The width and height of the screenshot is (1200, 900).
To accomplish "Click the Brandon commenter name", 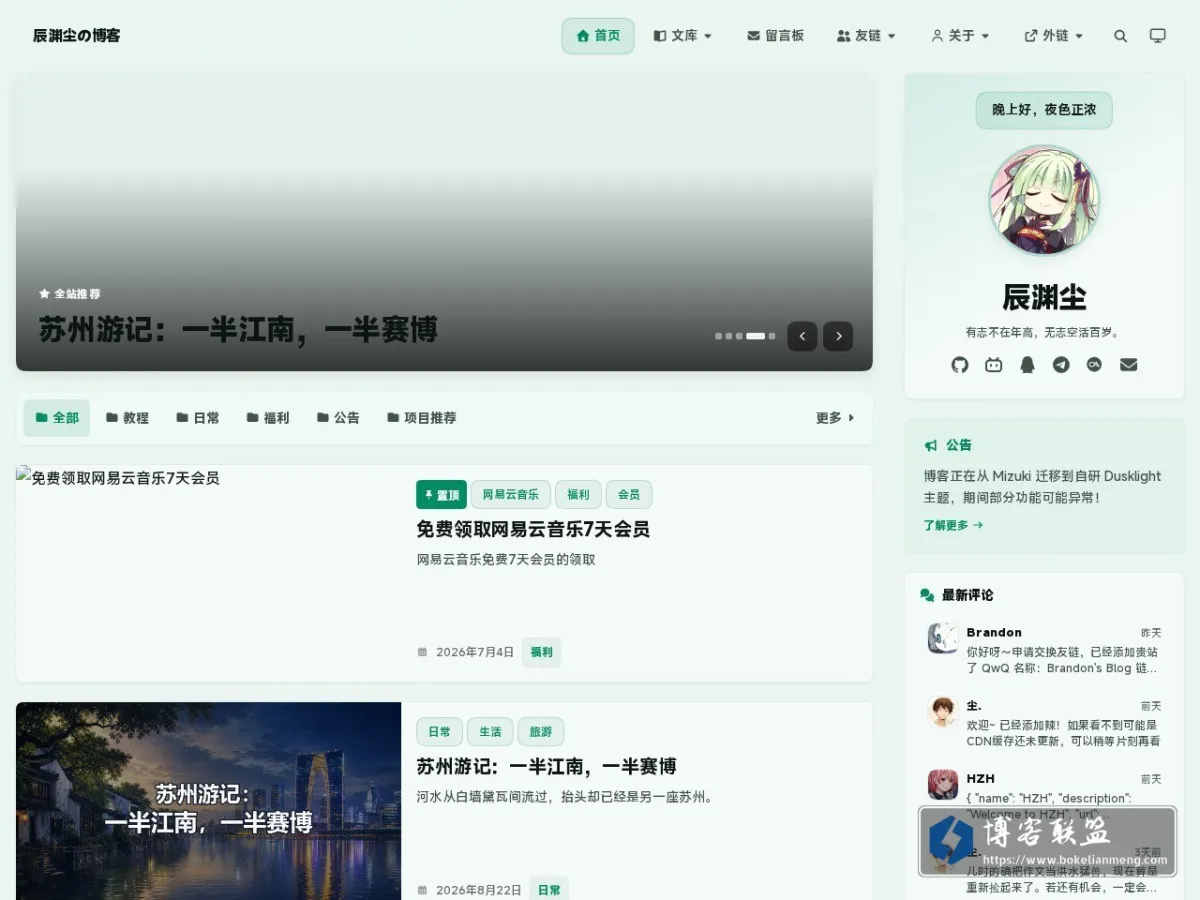I will coord(994,632).
